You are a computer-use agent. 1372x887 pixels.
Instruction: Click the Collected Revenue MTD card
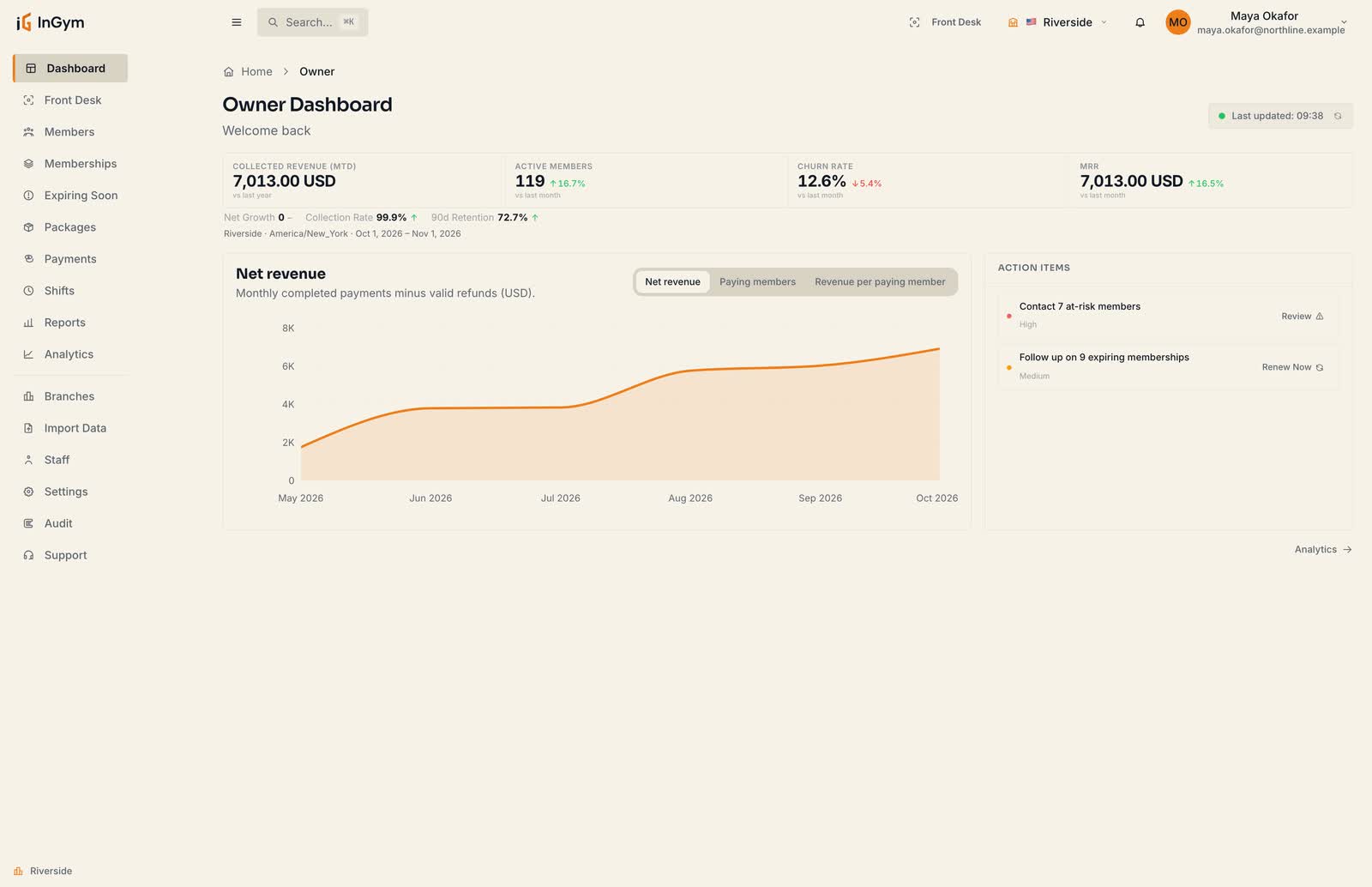364,181
